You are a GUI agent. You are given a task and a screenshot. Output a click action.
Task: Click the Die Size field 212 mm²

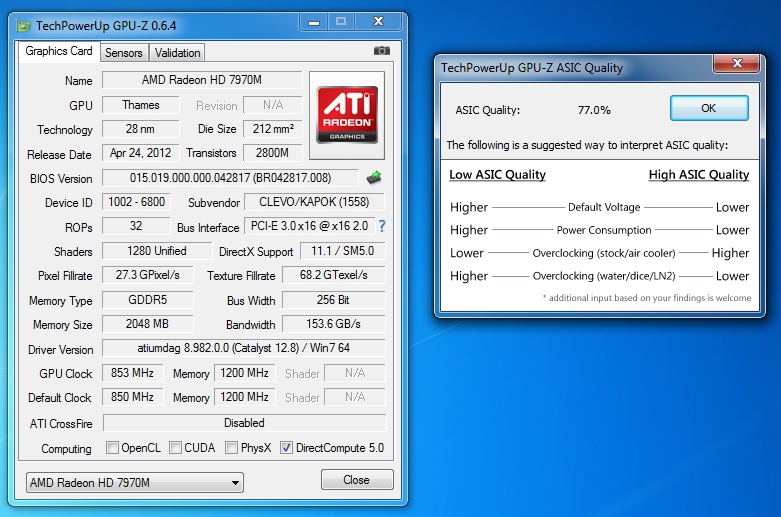click(x=272, y=129)
